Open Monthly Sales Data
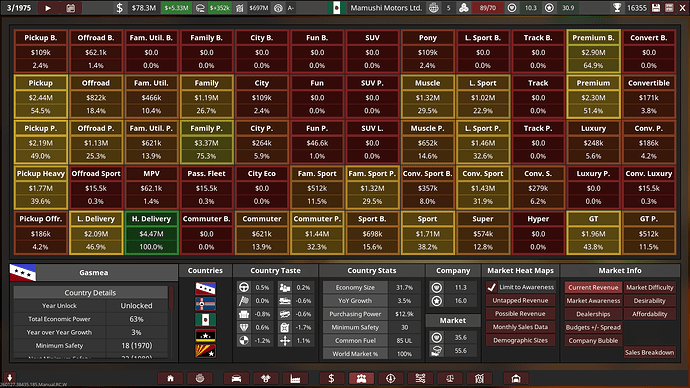The width and height of the screenshot is (690, 388). 520,327
